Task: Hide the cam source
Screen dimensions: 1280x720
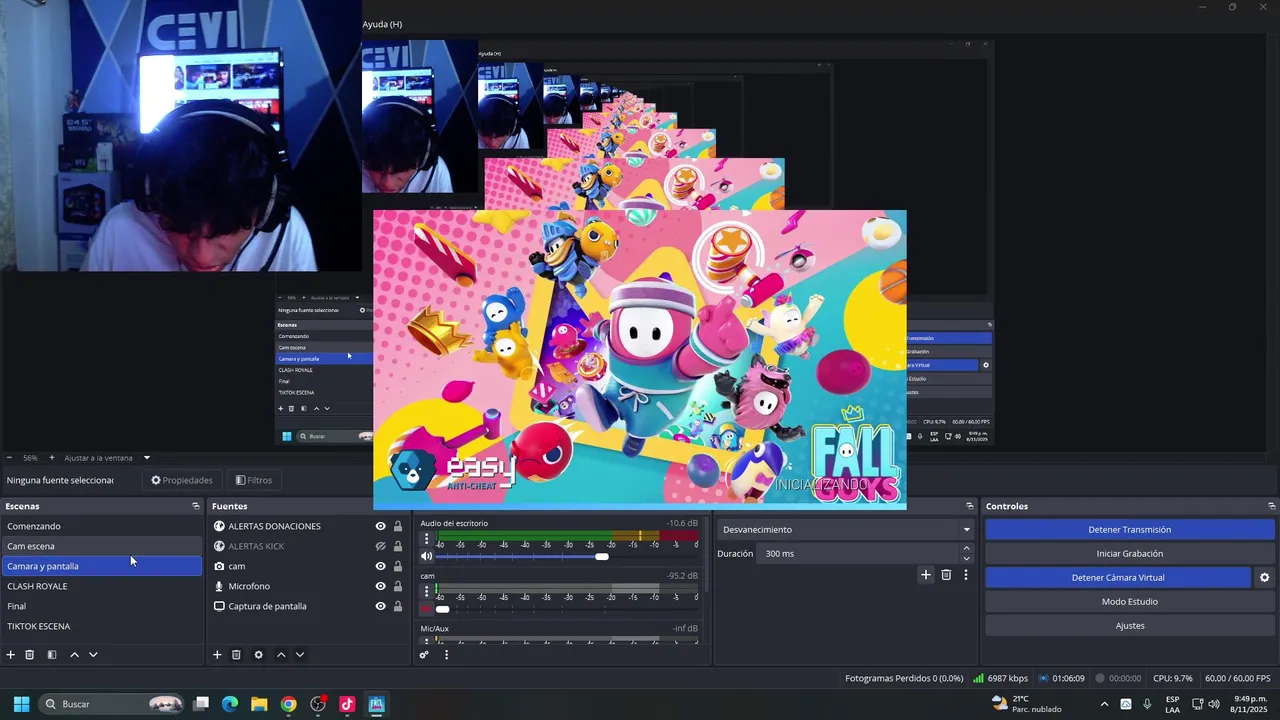Action: (380, 566)
